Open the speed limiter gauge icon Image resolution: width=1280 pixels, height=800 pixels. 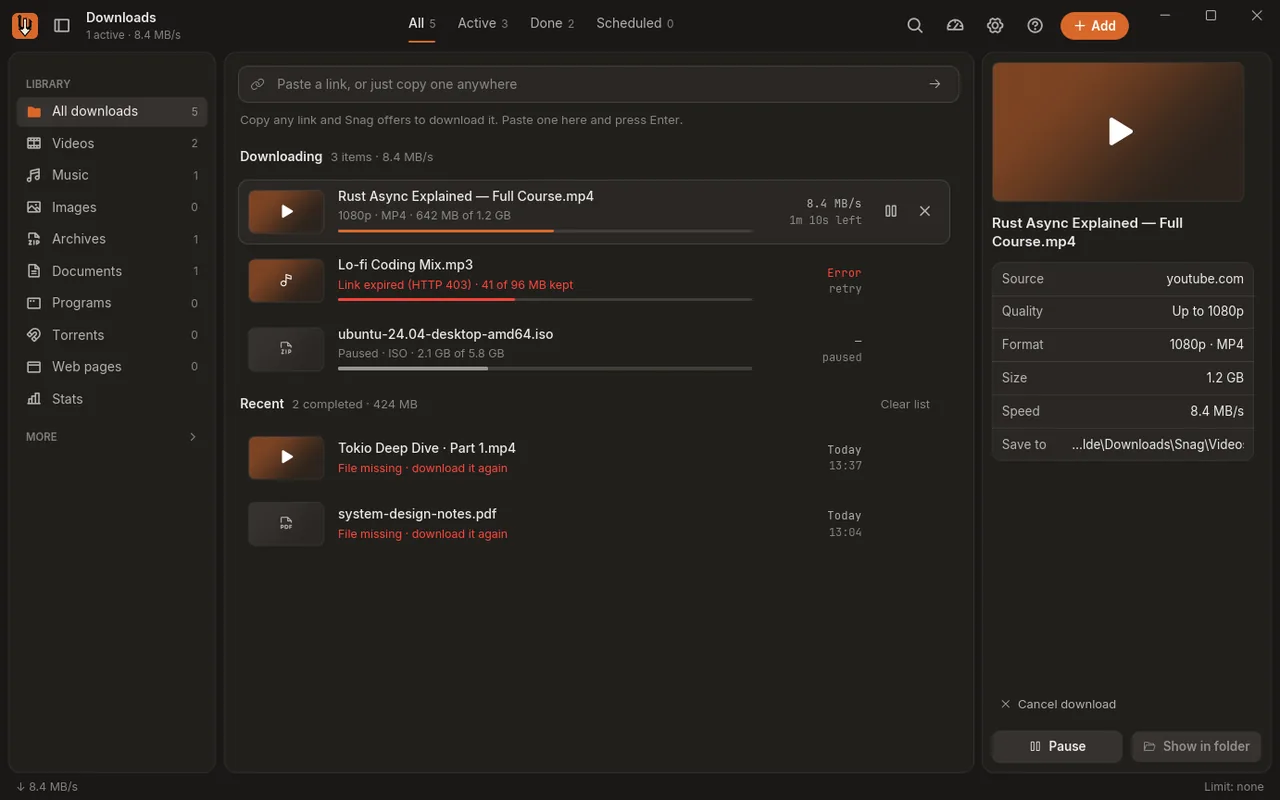[x=955, y=26]
